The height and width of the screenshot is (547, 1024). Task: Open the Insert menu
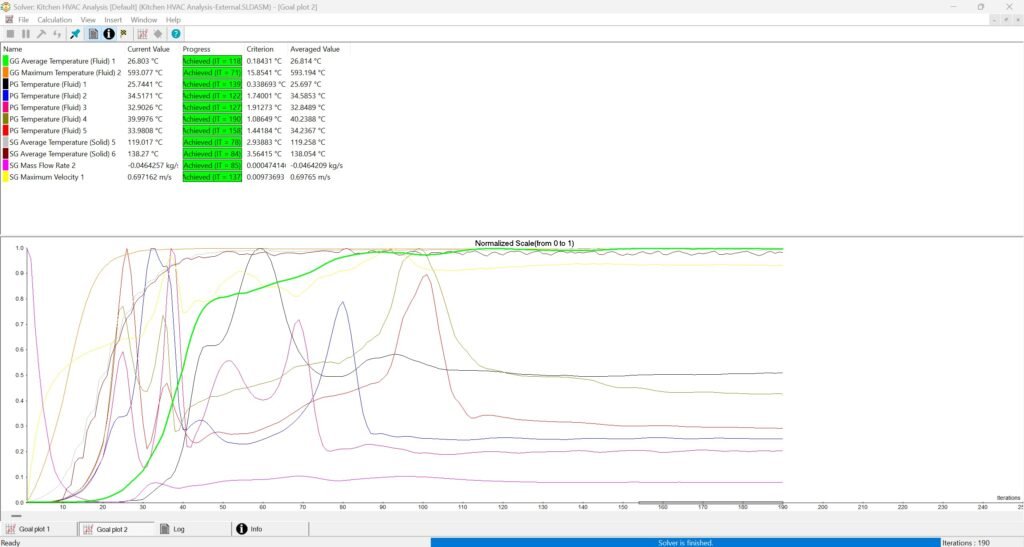point(113,19)
